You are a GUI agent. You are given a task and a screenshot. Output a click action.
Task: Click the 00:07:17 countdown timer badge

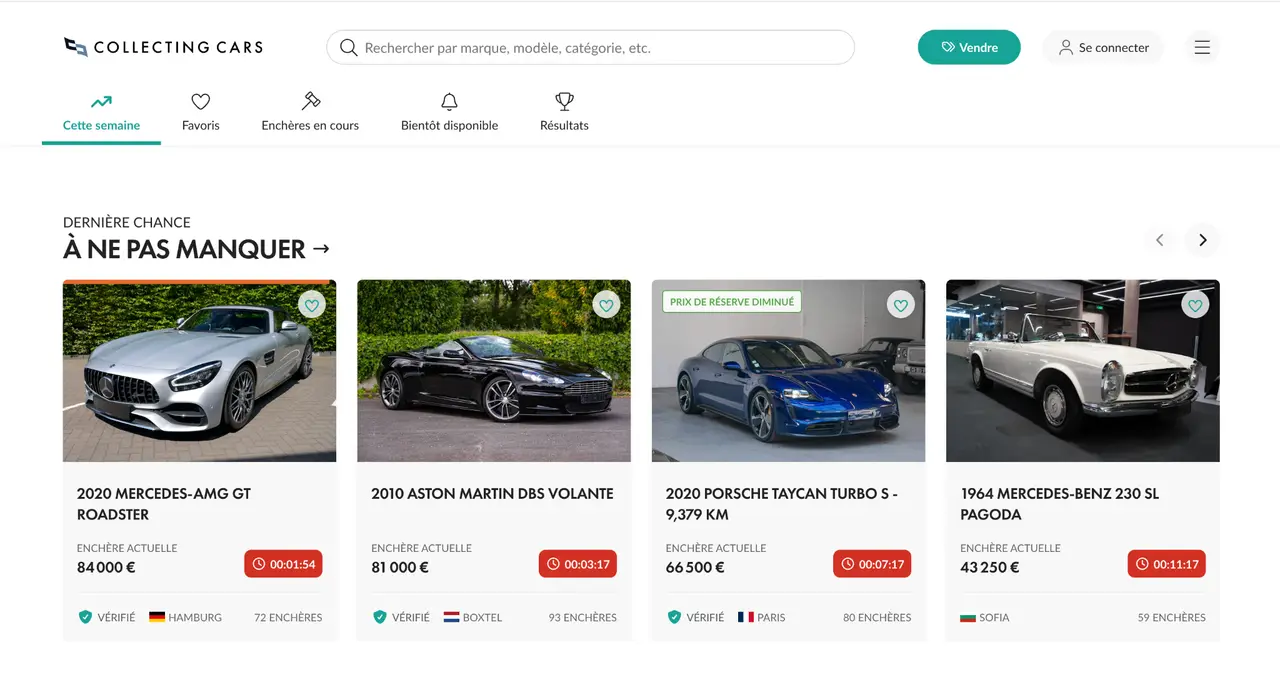[x=872, y=564]
